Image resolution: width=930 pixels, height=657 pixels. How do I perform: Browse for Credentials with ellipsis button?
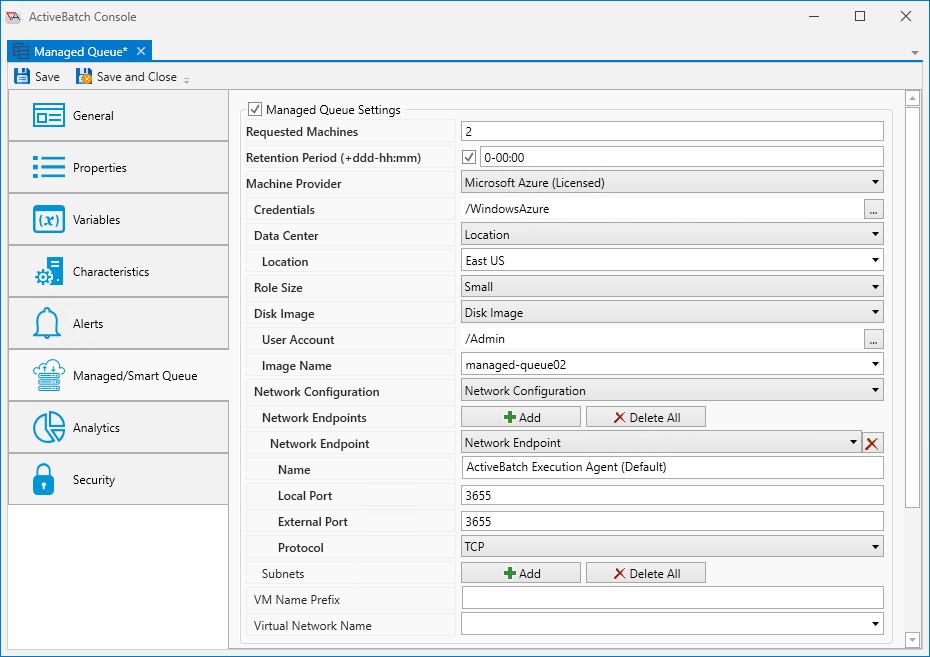point(873,209)
